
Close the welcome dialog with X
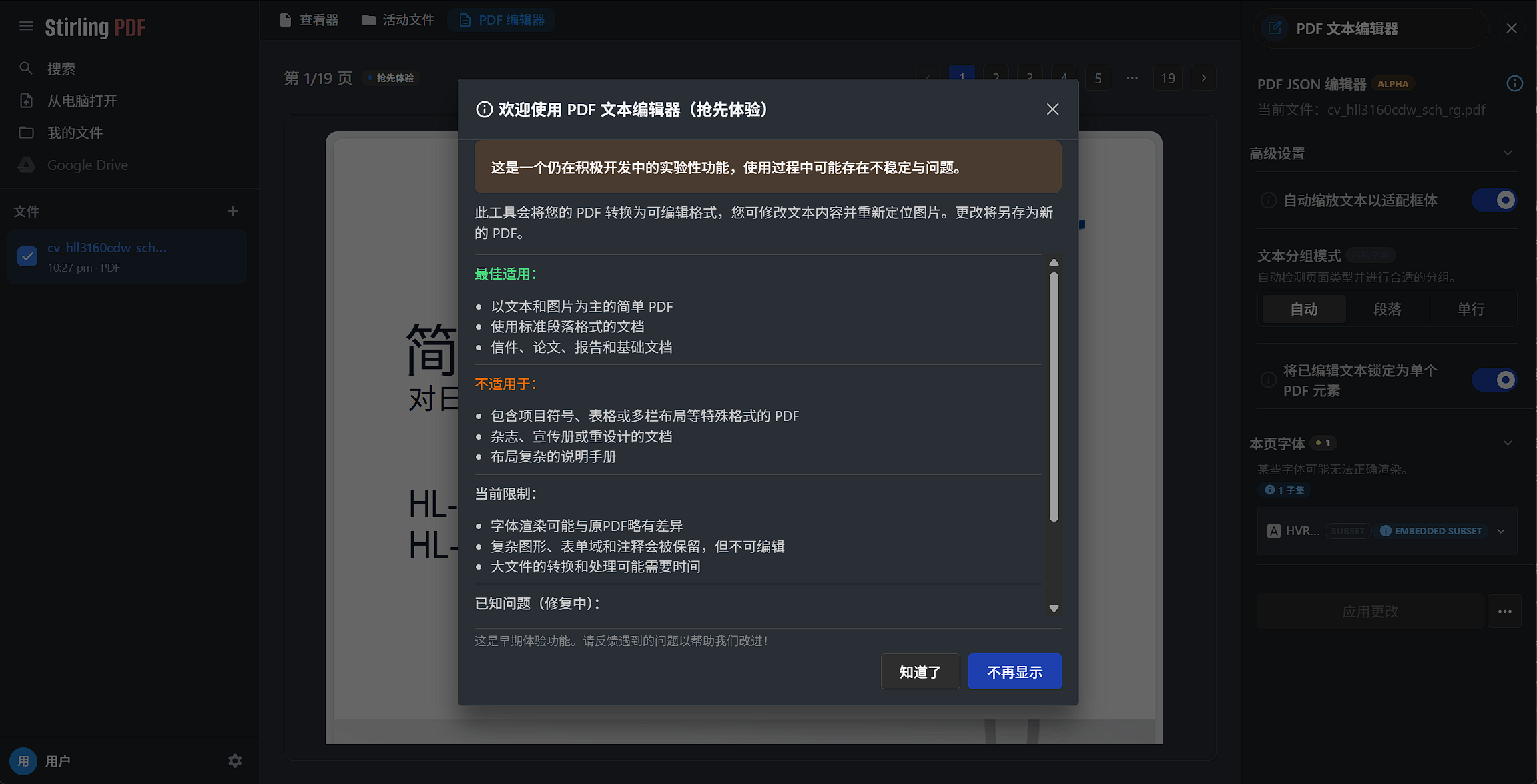click(x=1052, y=109)
